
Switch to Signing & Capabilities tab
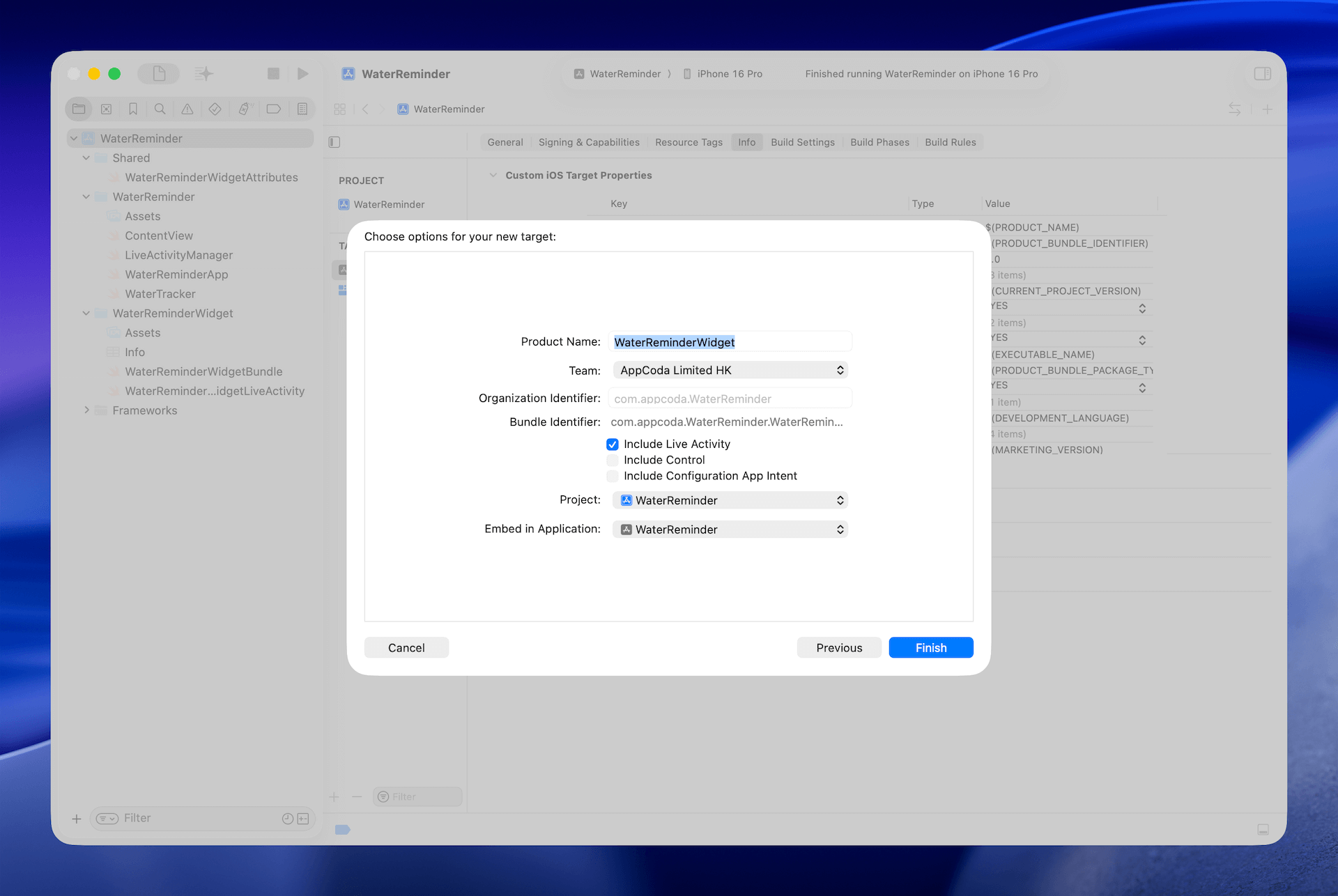pos(588,142)
